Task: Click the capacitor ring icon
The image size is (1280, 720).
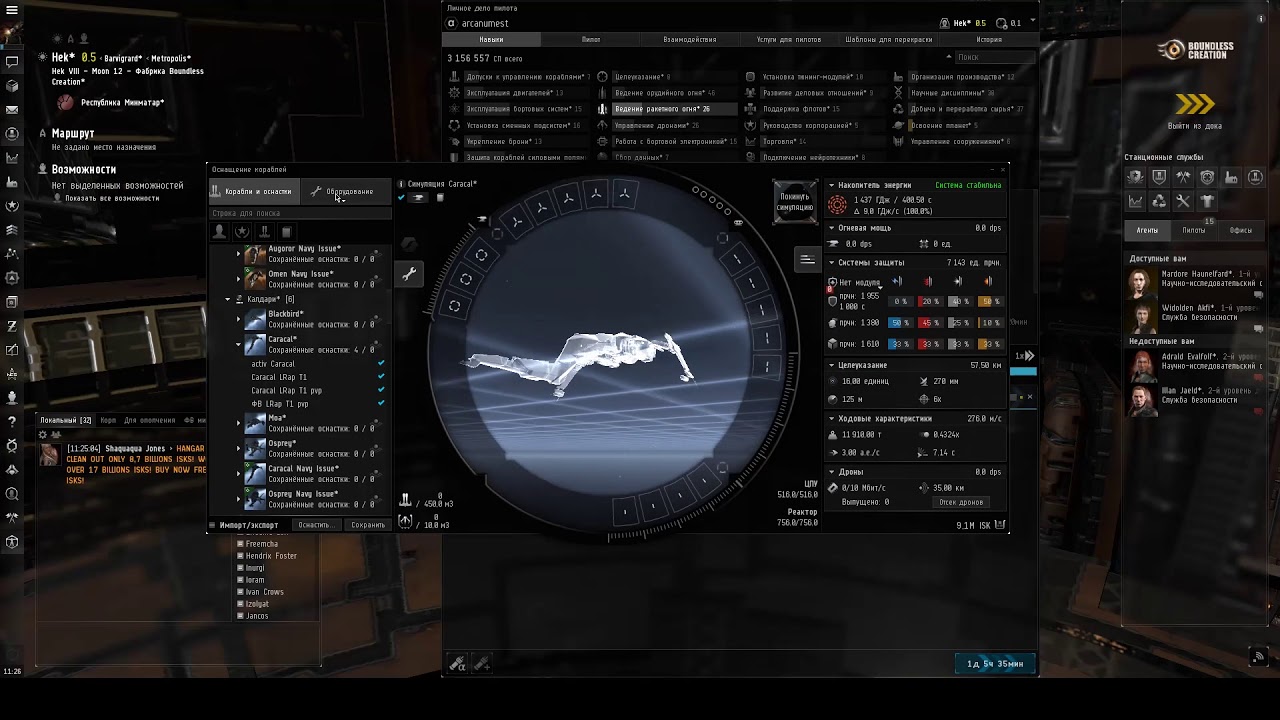Action: coord(837,205)
